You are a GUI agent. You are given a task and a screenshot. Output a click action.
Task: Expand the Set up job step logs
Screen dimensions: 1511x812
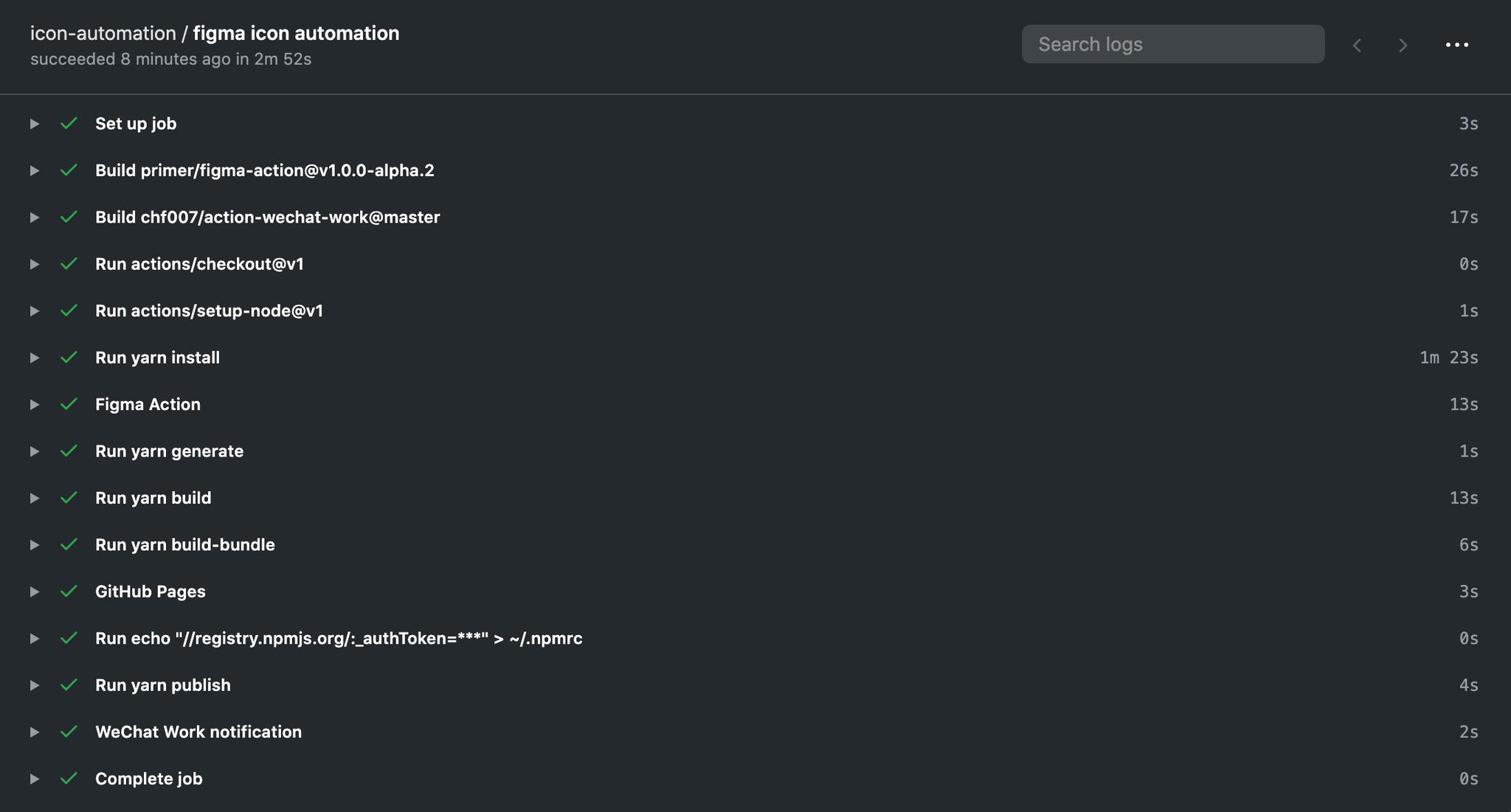coord(34,123)
